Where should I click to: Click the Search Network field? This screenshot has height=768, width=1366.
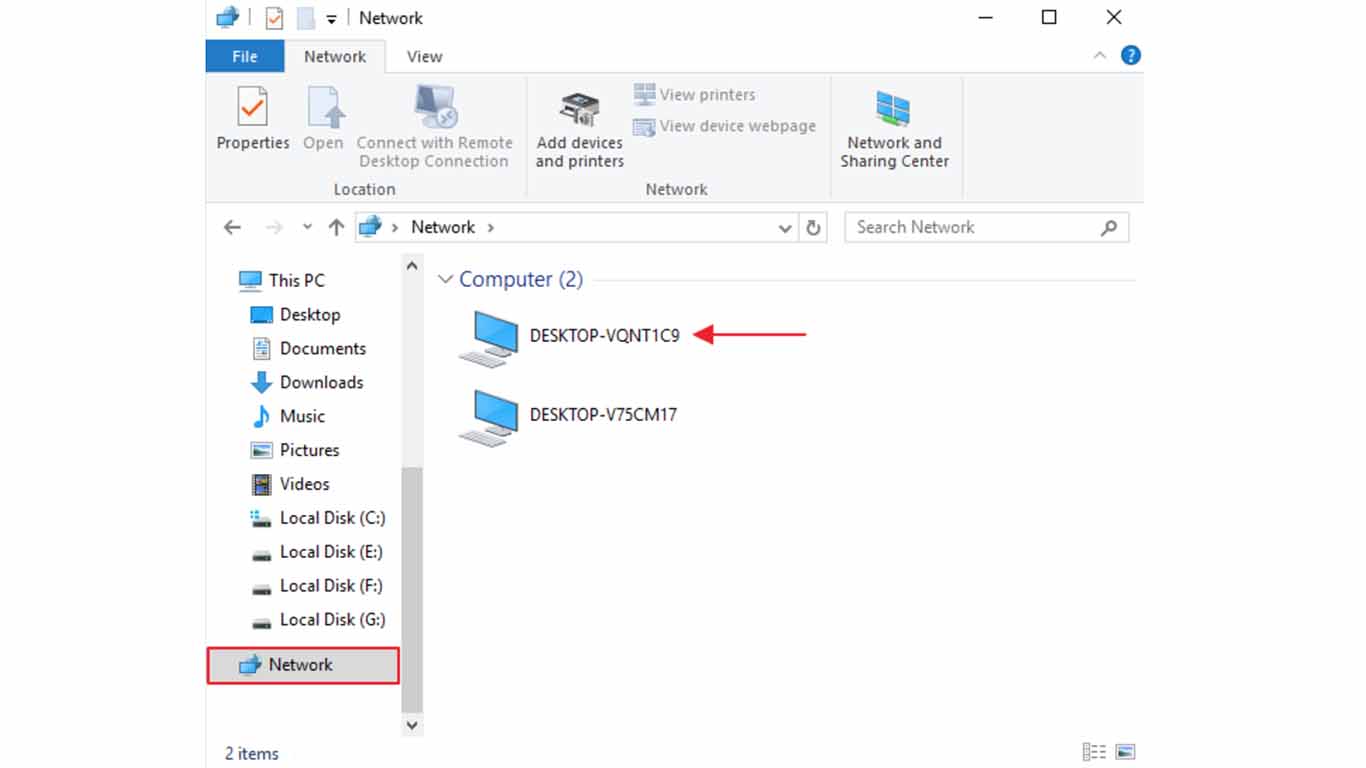975,227
